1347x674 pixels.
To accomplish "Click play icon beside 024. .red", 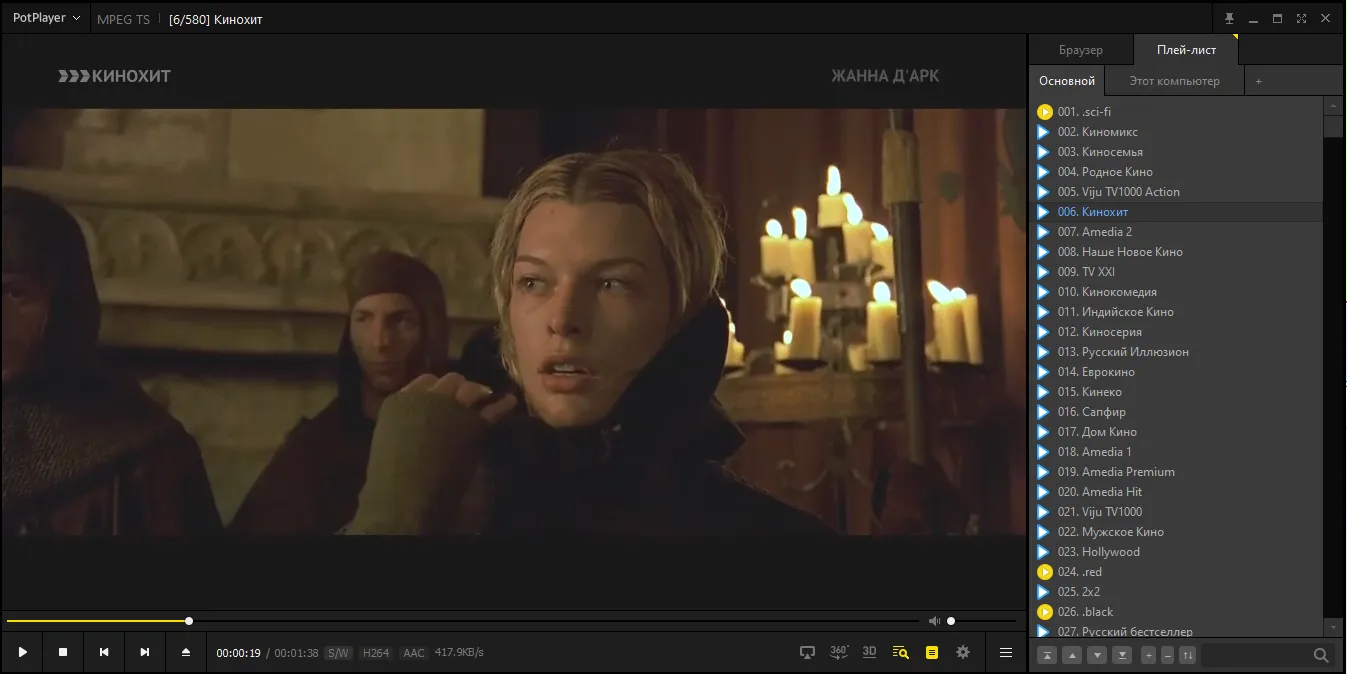I will click(x=1044, y=572).
